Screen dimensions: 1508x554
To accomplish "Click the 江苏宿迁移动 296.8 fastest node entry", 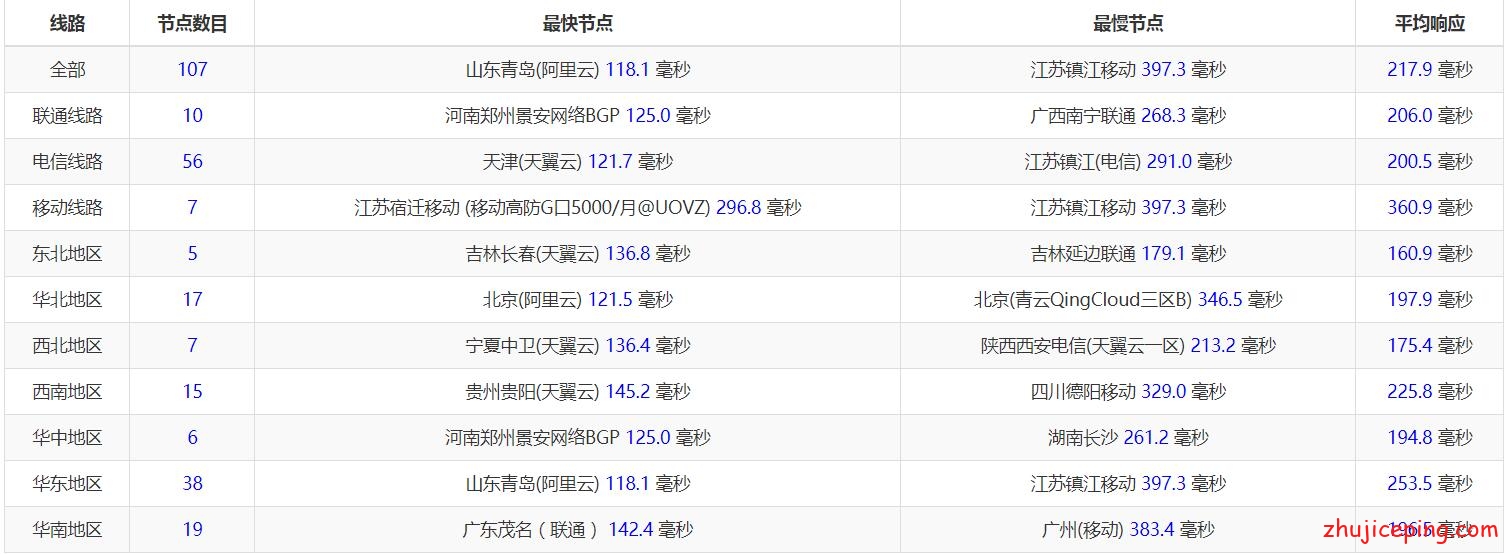I will click(577, 208).
